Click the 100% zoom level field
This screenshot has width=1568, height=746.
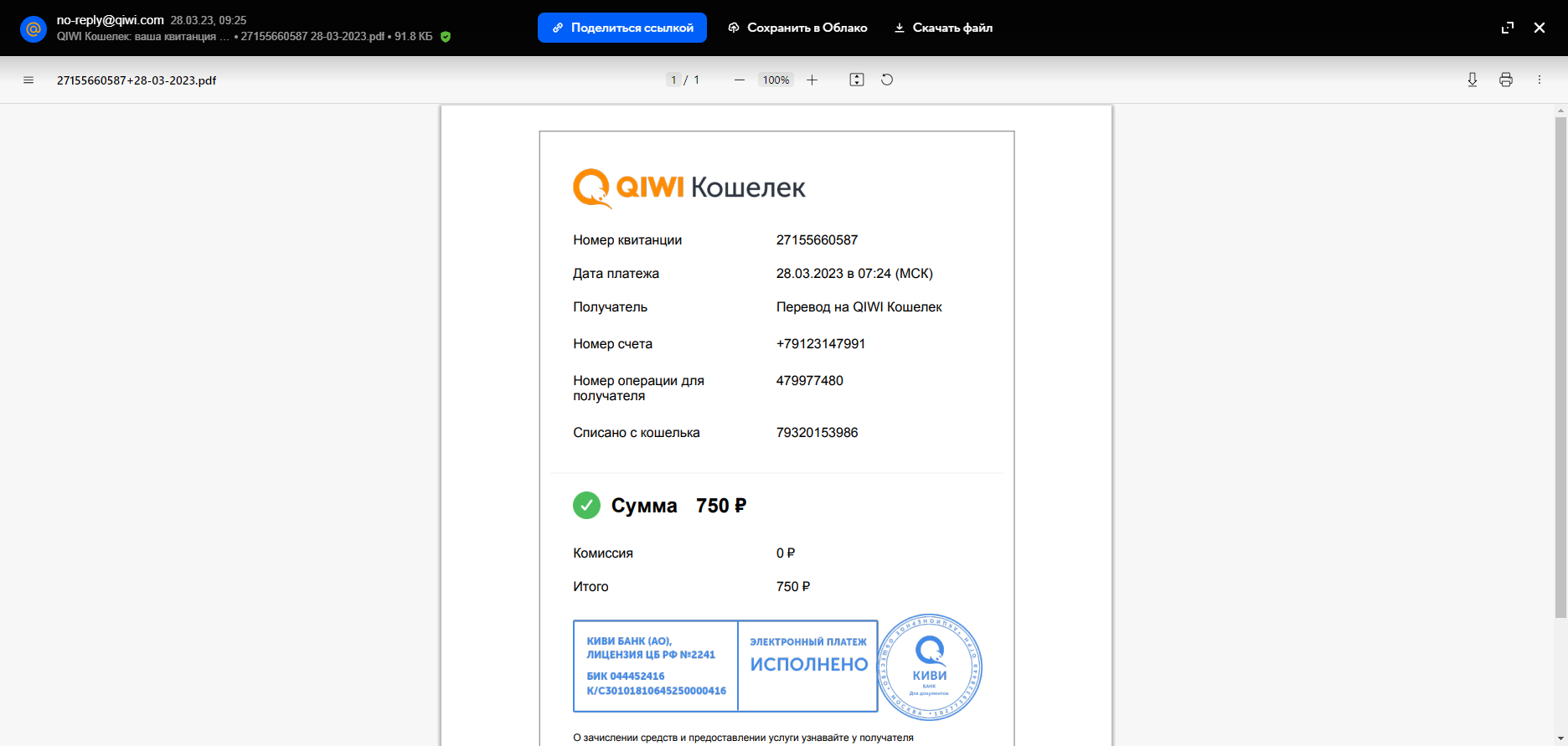(x=776, y=80)
